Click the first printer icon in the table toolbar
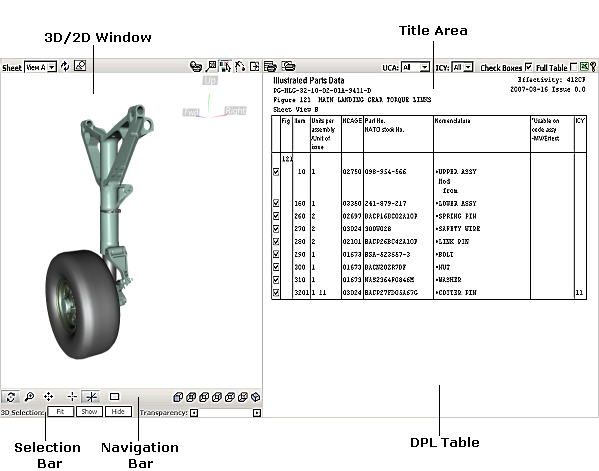Screen dimensions: 599x471 tap(270, 66)
